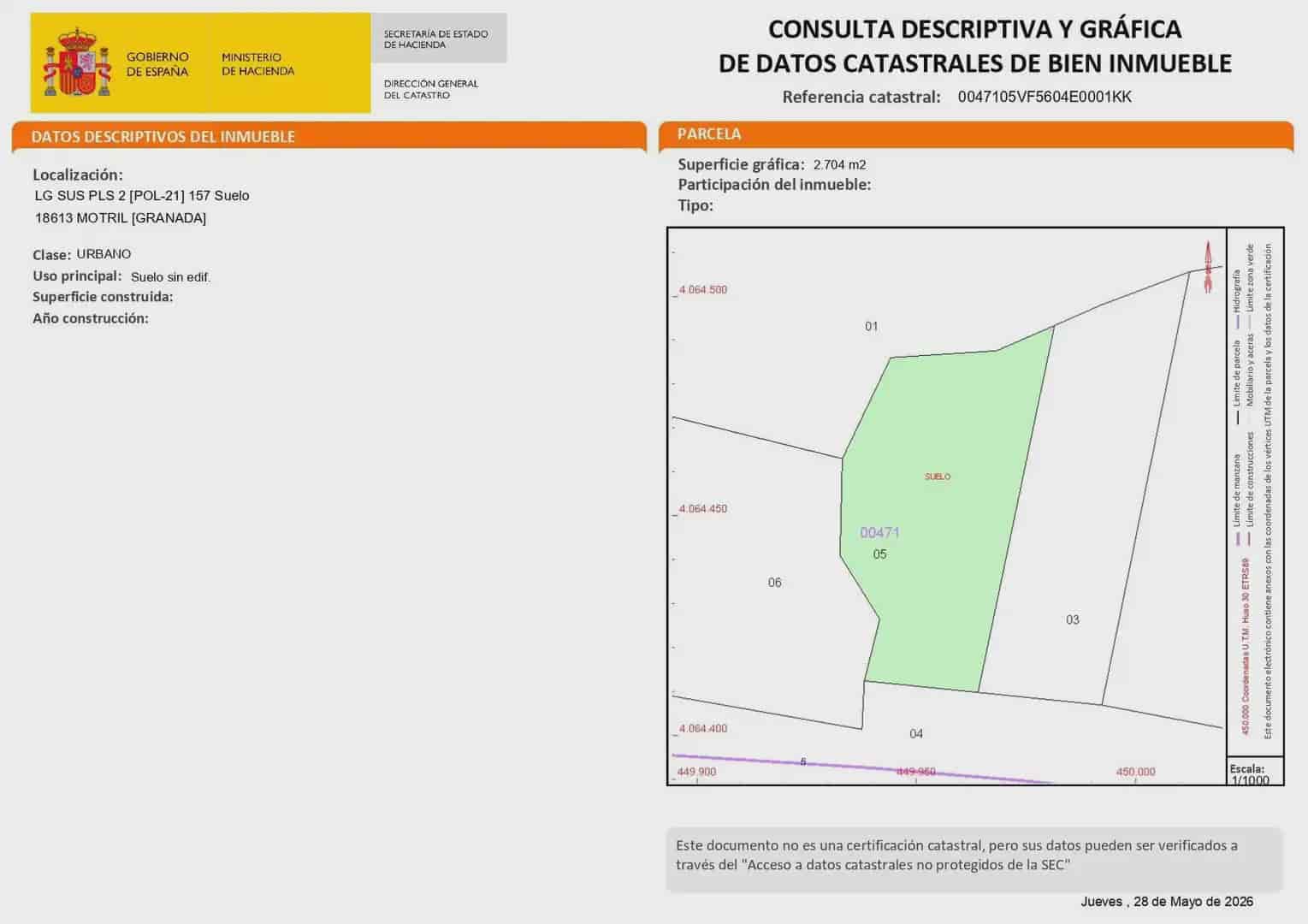Click 'DIRECCIÓN GENERAL DEL CATASTRO' text
Screen dimensions: 1308x924
pyautogui.click(x=430, y=89)
